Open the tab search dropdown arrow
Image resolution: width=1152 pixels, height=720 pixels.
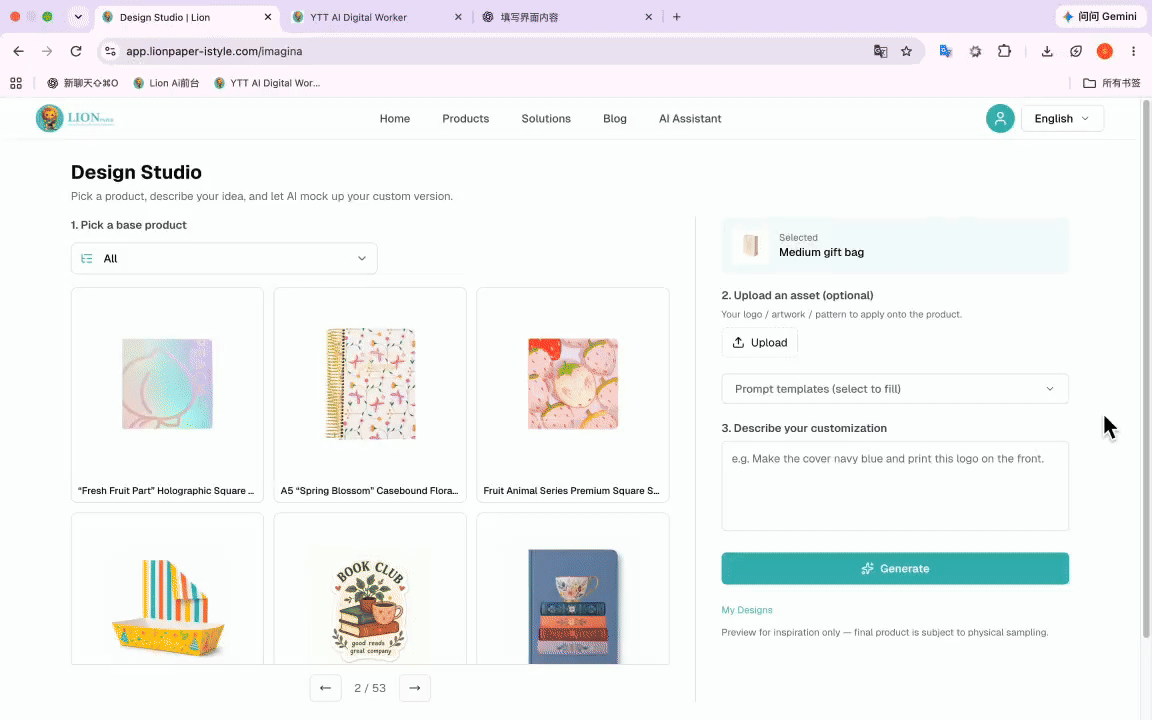pyautogui.click(x=78, y=17)
